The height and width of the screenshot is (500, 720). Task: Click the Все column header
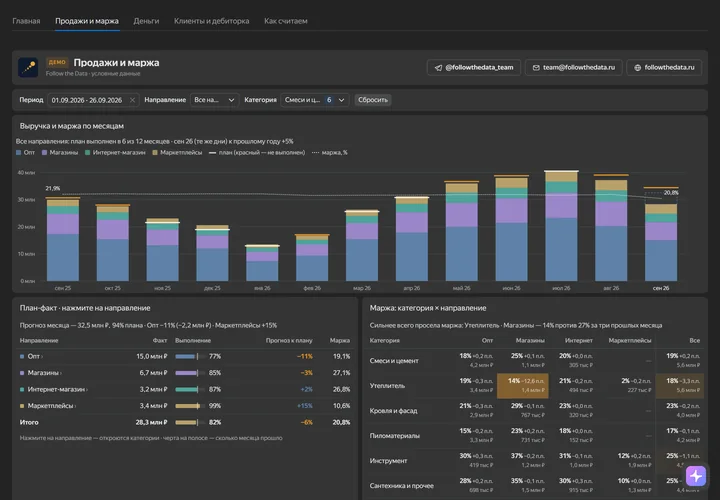pos(695,341)
